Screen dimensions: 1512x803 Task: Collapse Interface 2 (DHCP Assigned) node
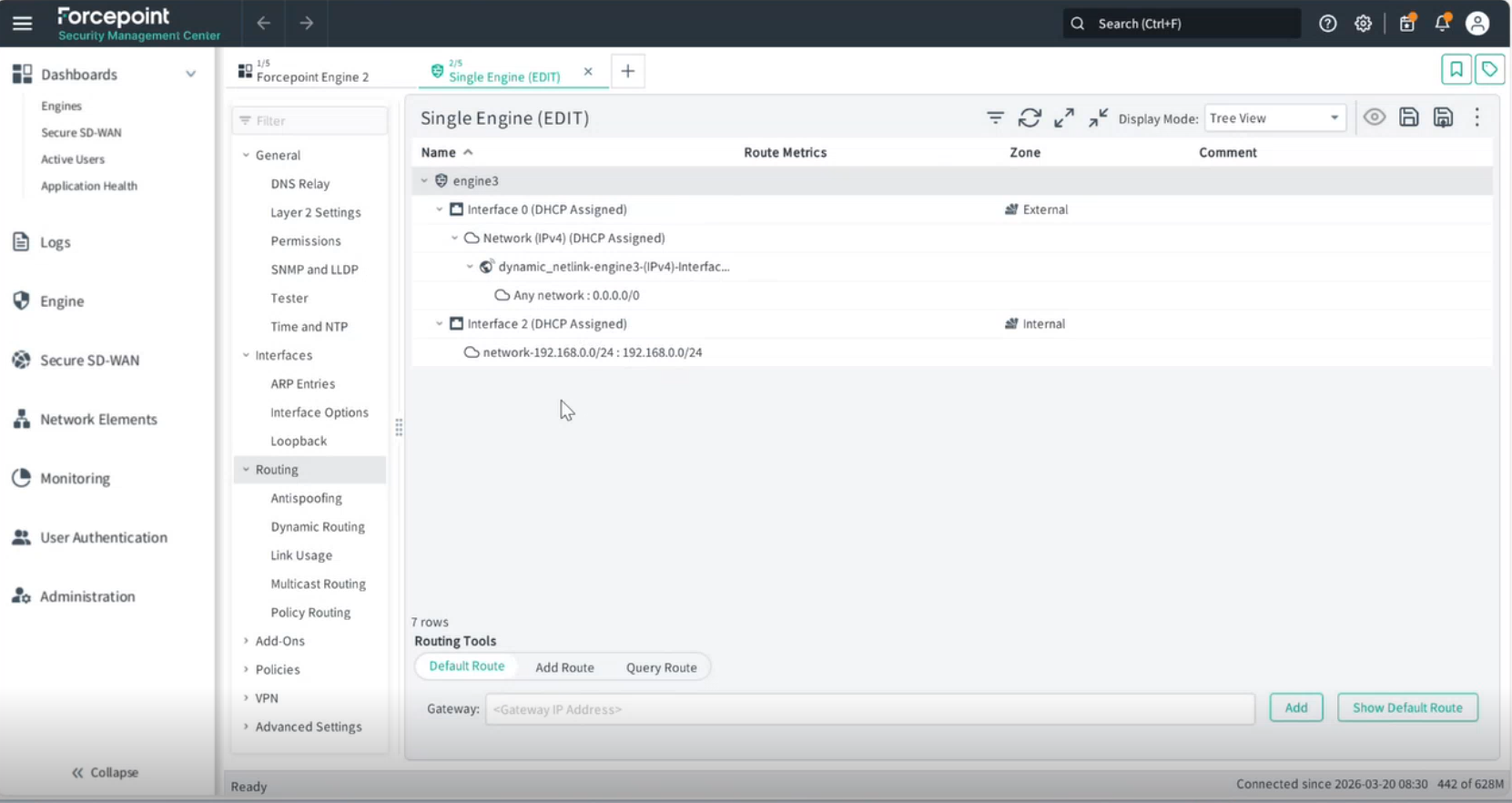(x=440, y=324)
